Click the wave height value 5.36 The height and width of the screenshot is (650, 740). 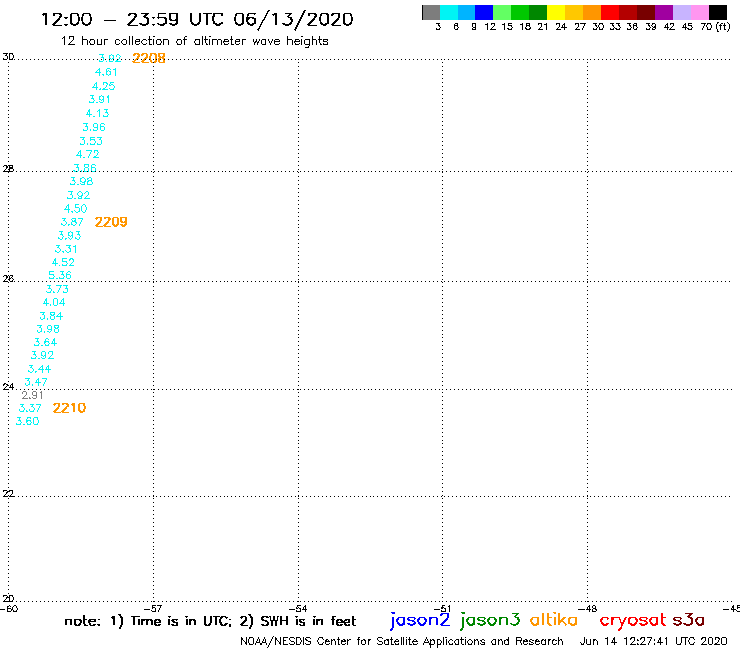(x=60, y=275)
